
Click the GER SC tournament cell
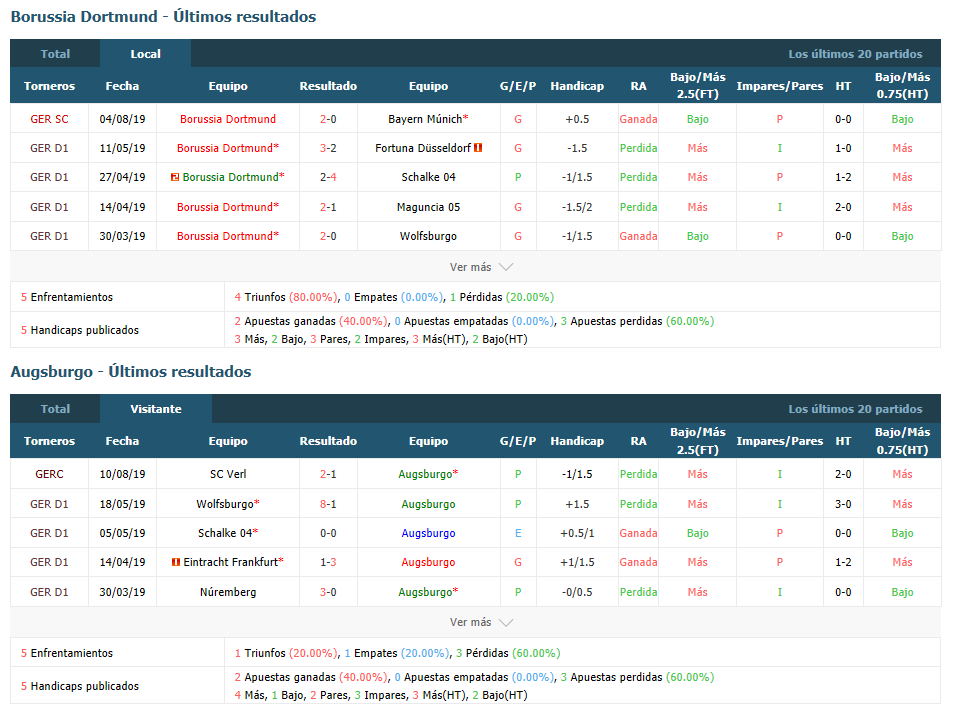49,119
